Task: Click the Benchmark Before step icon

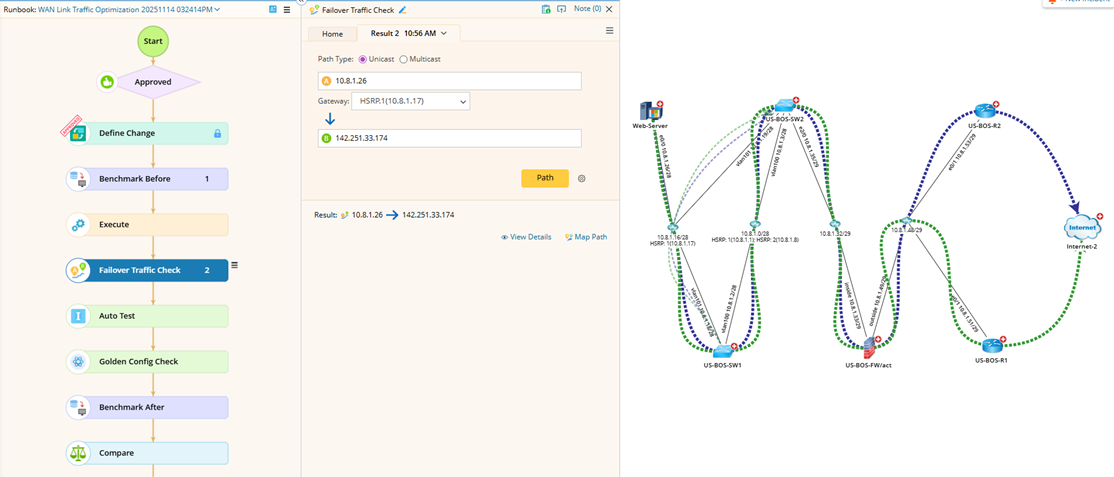Action: click(77, 178)
